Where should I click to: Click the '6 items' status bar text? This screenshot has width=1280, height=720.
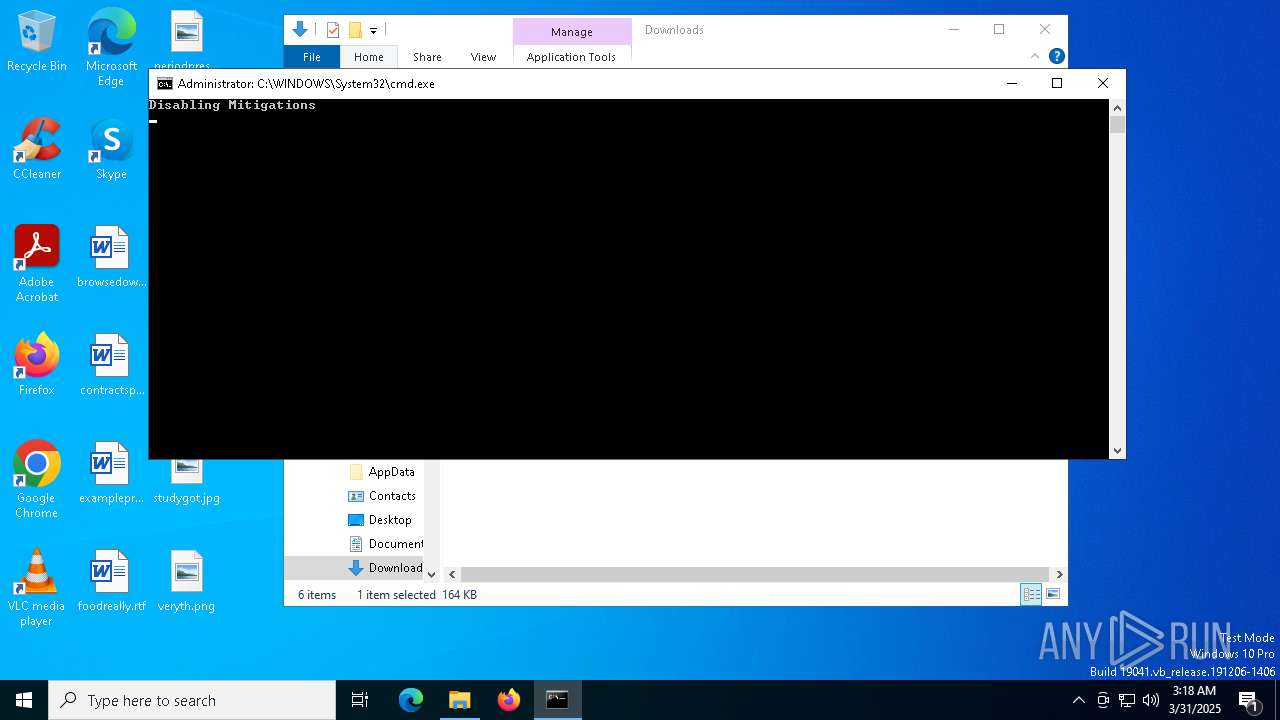[x=317, y=595]
